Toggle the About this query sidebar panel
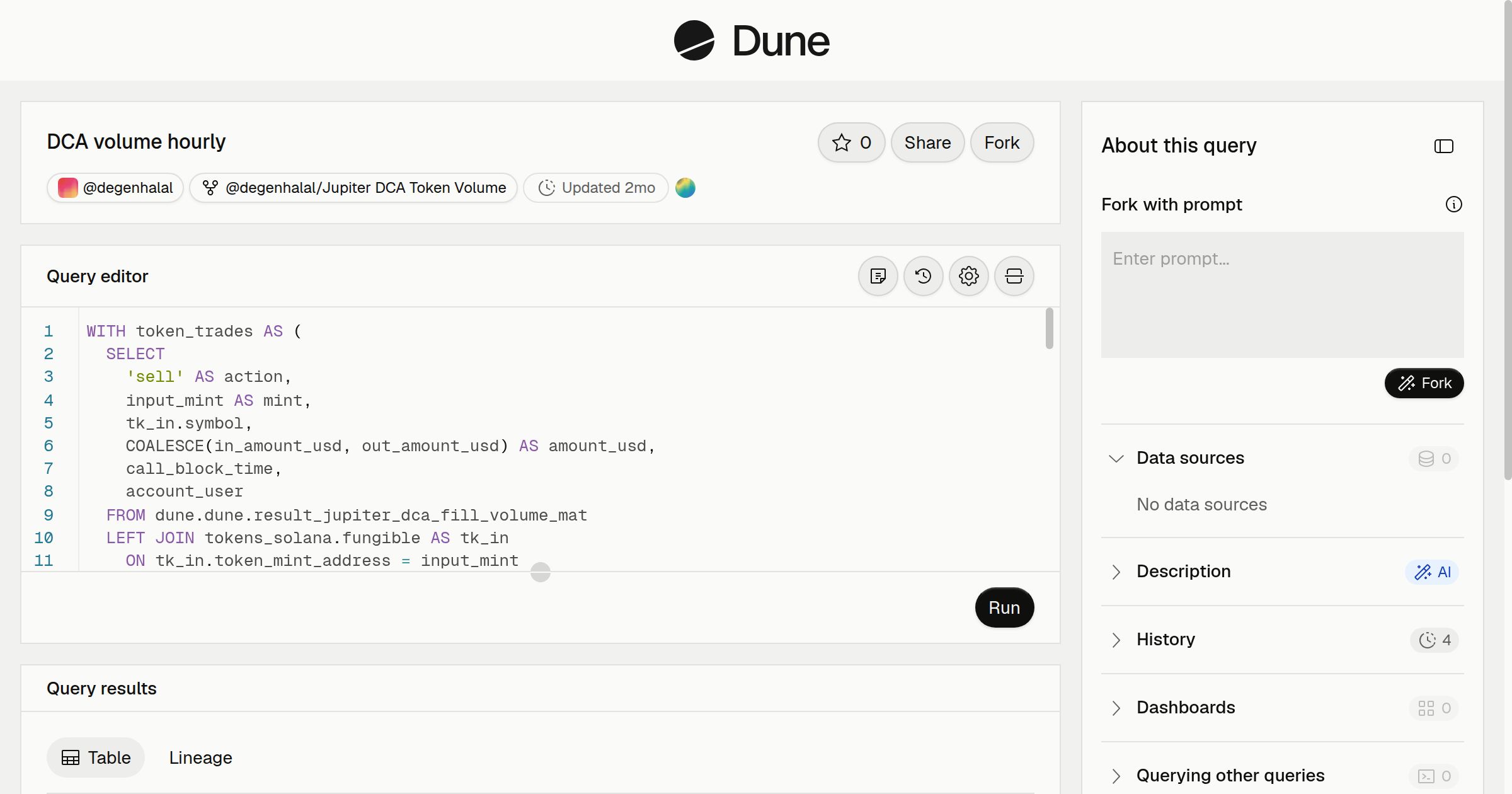This screenshot has width=1512, height=794. pyautogui.click(x=1443, y=146)
